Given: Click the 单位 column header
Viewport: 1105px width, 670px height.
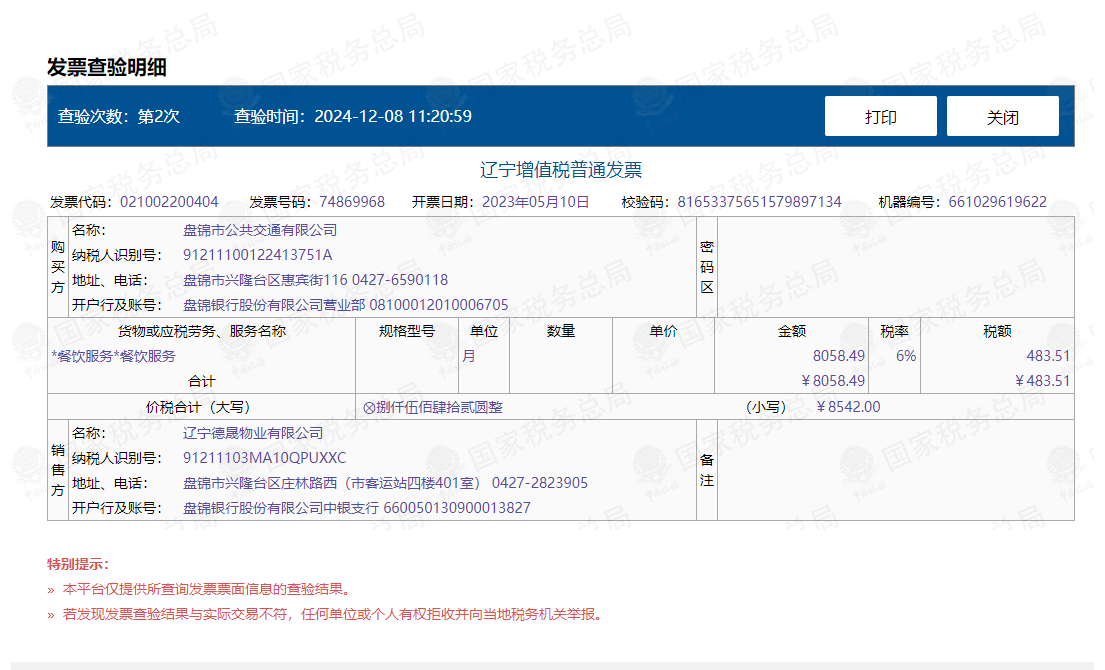Looking at the screenshot, I should point(484,331).
